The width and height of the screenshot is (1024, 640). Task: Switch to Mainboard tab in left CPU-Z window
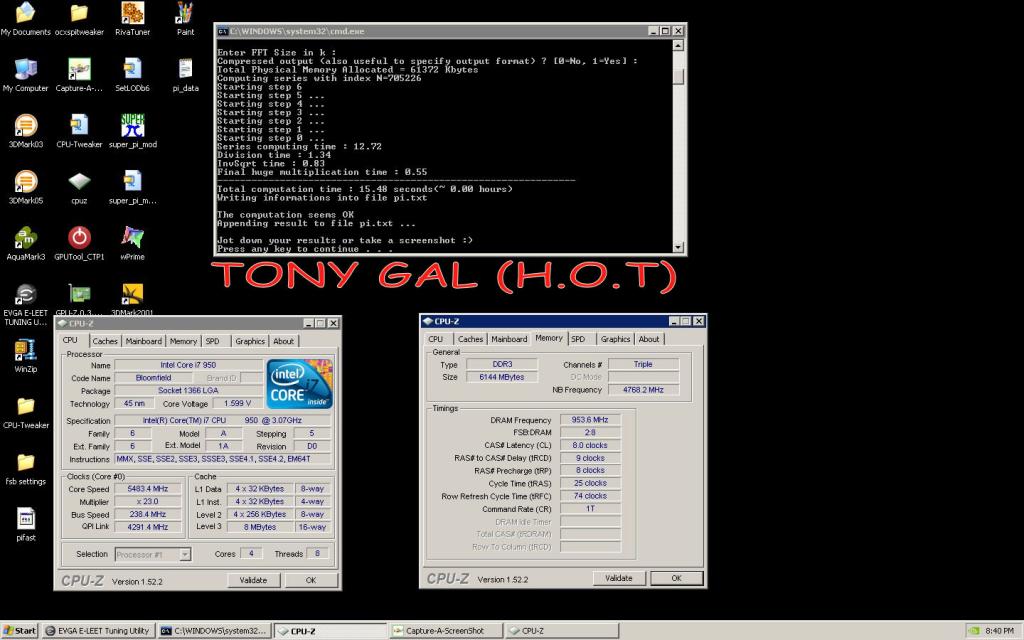144,341
